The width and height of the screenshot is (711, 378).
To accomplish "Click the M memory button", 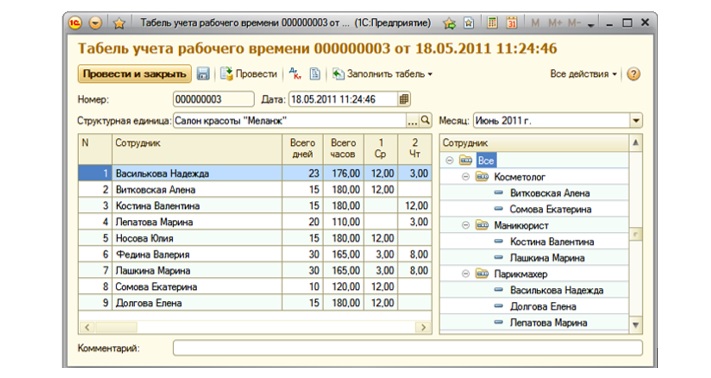I will (535, 23).
